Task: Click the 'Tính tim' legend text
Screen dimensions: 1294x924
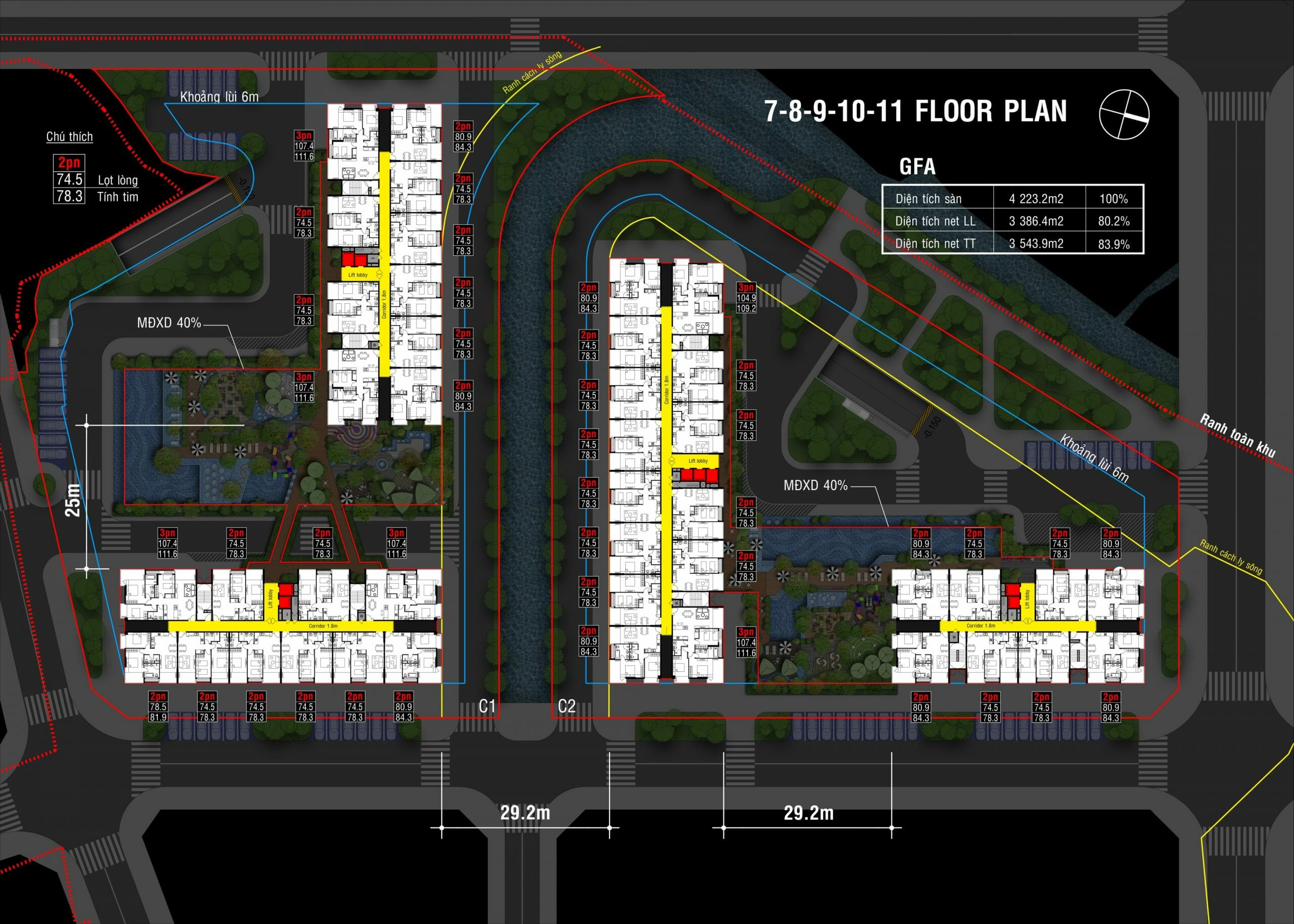Action: pyautogui.click(x=118, y=197)
